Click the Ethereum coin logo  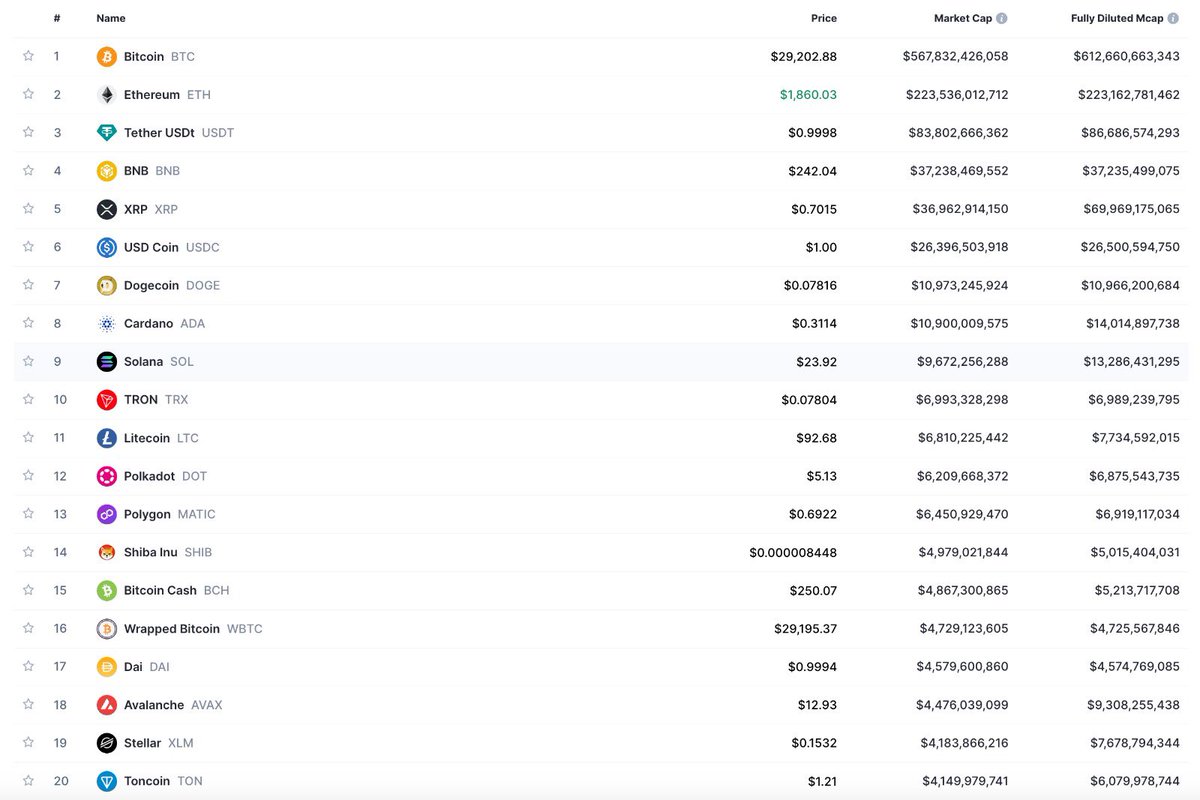[x=107, y=95]
